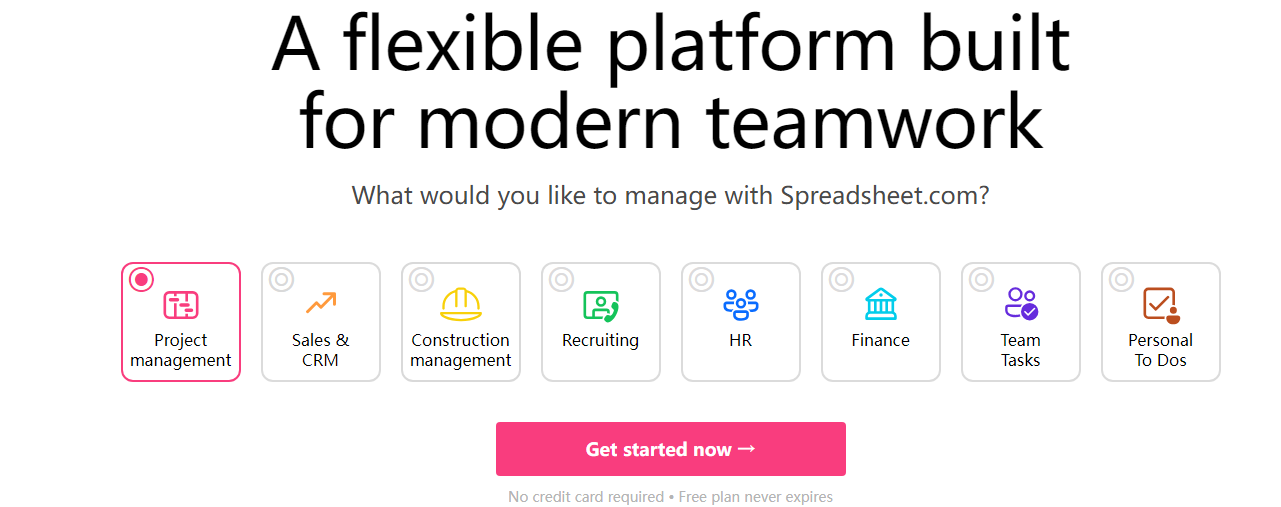Select the Personal To Dos radio button
Viewport: 1281px width, 507px height.
point(1121,279)
